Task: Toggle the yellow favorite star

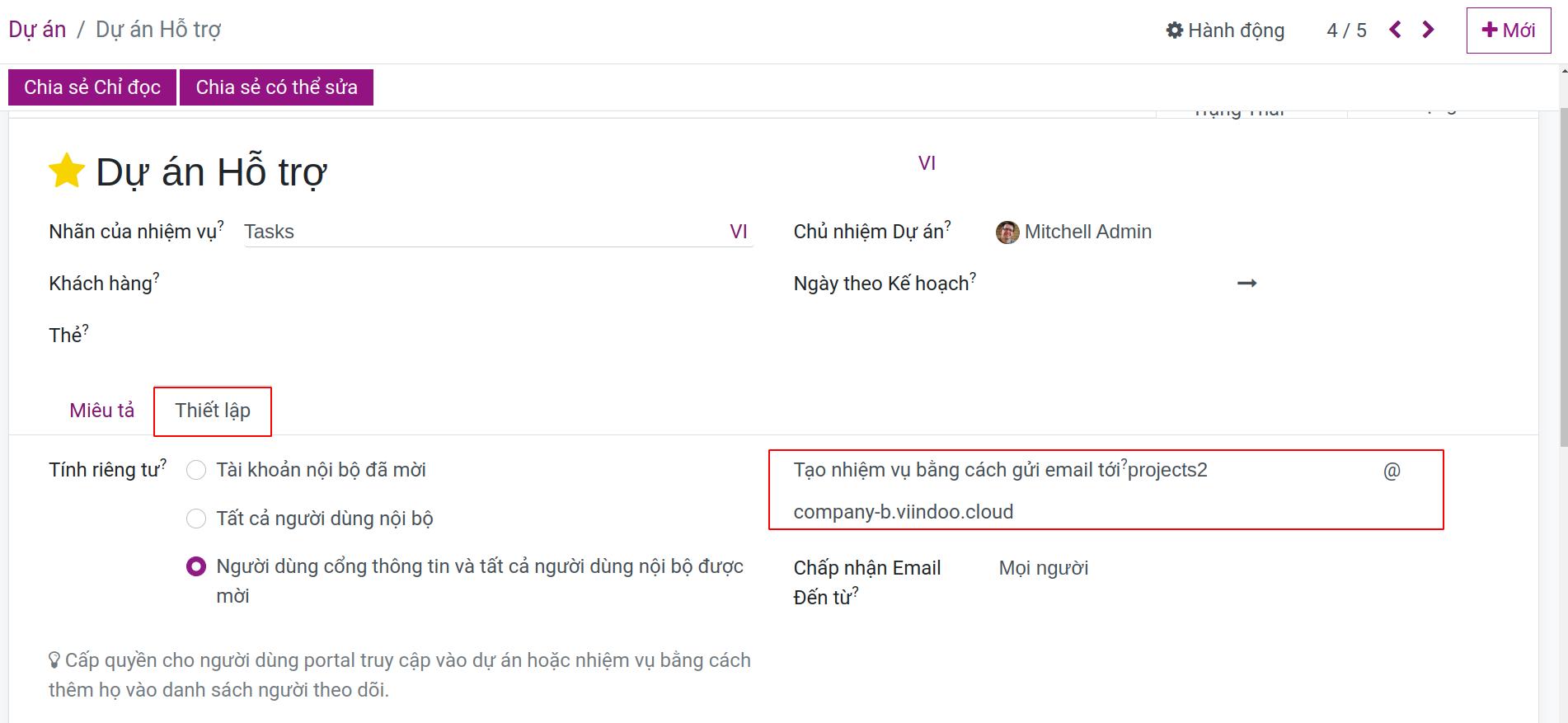Action: click(67, 171)
